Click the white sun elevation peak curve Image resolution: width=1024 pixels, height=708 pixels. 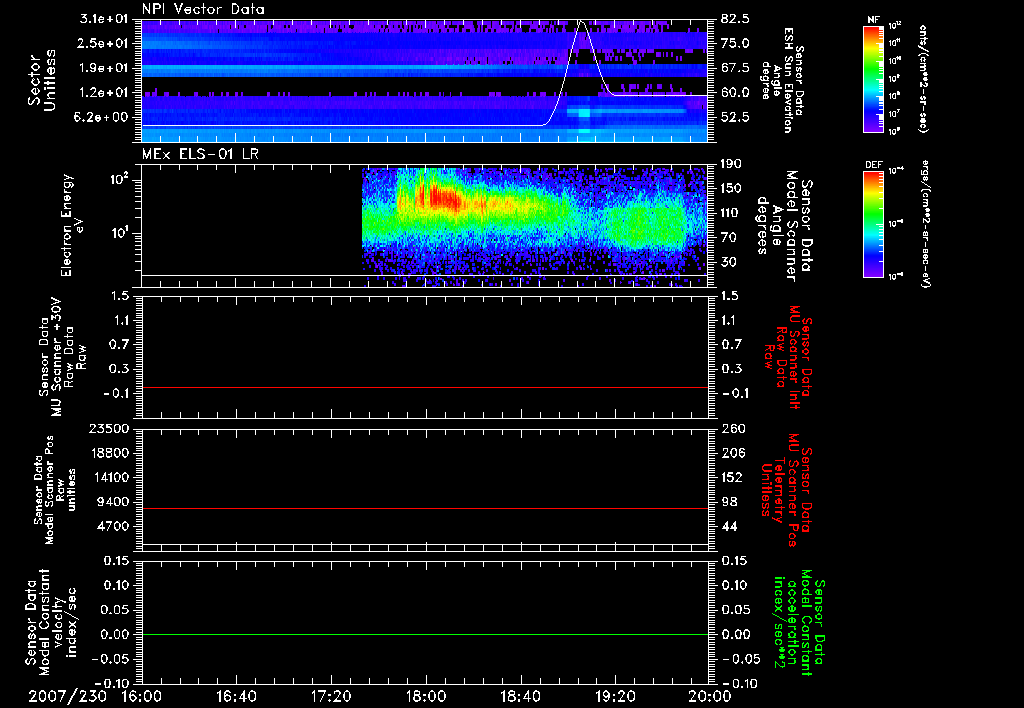tap(581, 24)
